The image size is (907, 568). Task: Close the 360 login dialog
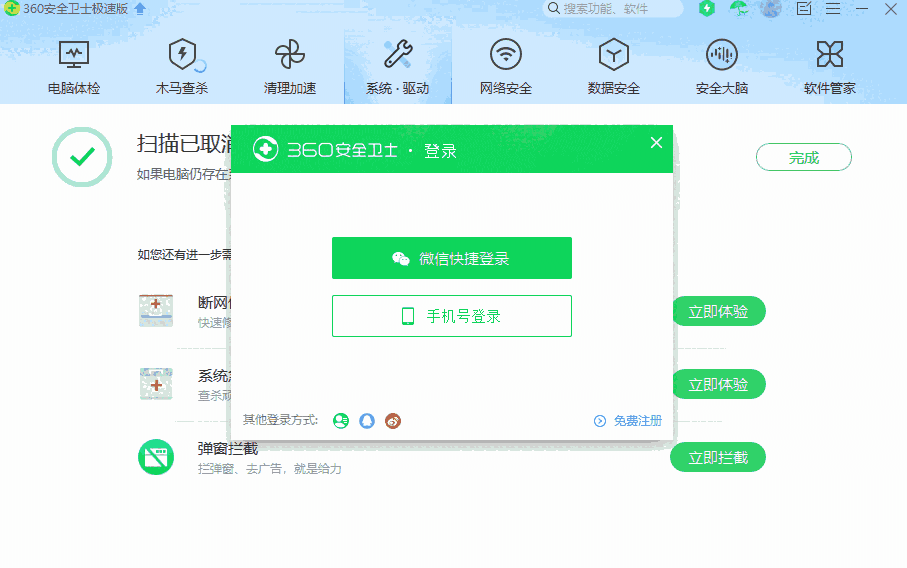[656, 142]
